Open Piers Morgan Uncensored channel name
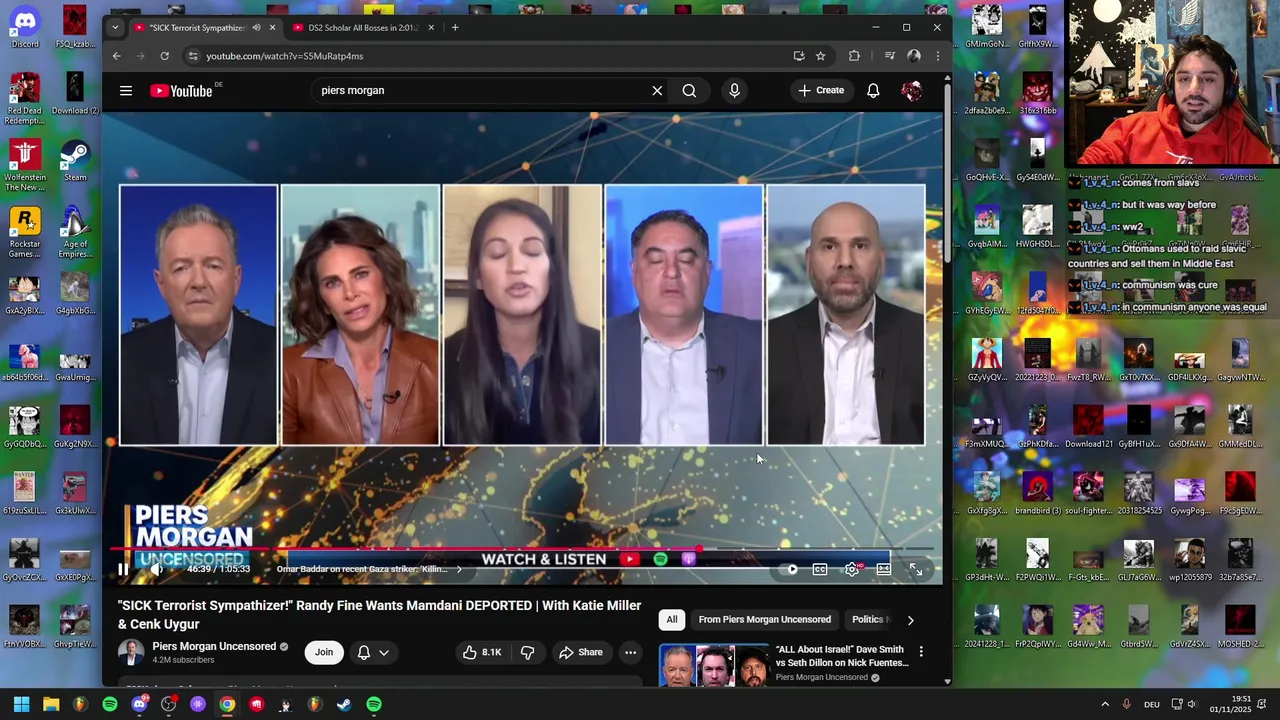The image size is (1280, 720). (x=213, y=647)
